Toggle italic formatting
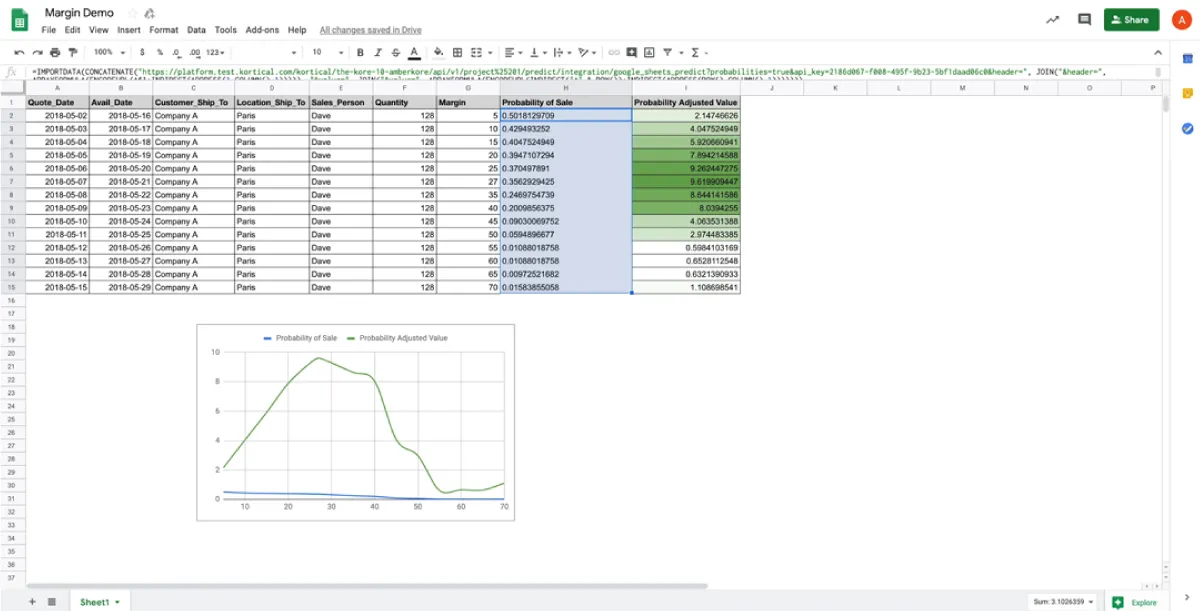This screenshot has height=611, width=1200. [378, 52]
